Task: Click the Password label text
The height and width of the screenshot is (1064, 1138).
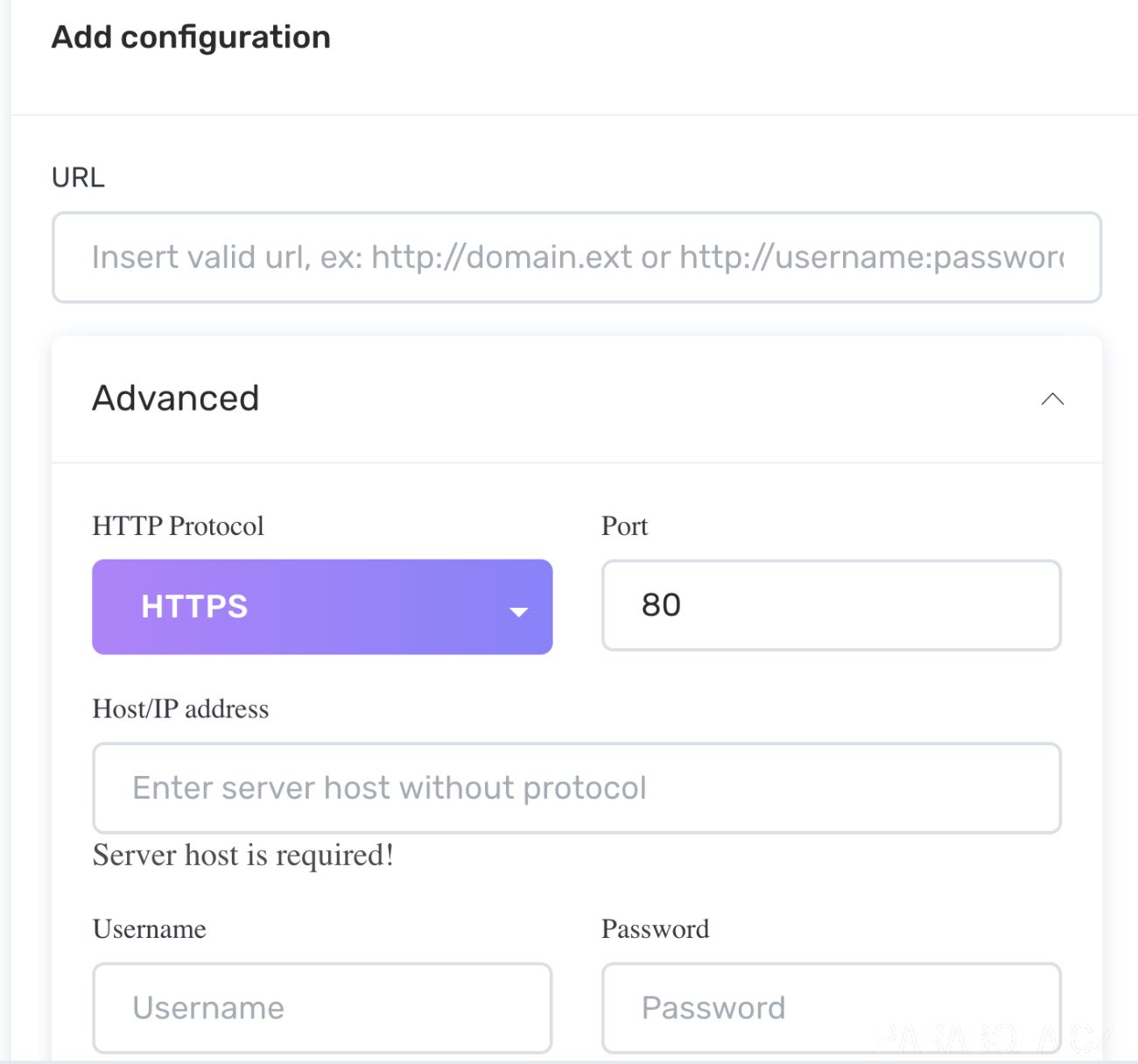Action: pyautogui.click(x=656, y=929)
